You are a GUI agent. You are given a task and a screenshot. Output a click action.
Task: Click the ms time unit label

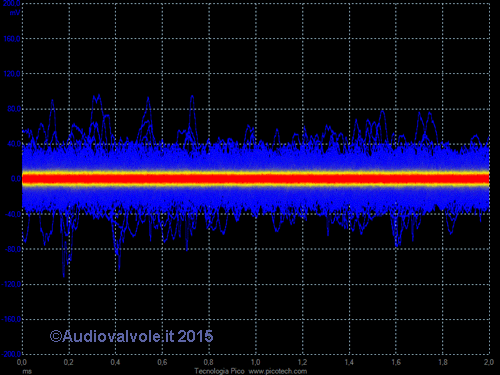[x=27, y=371]
